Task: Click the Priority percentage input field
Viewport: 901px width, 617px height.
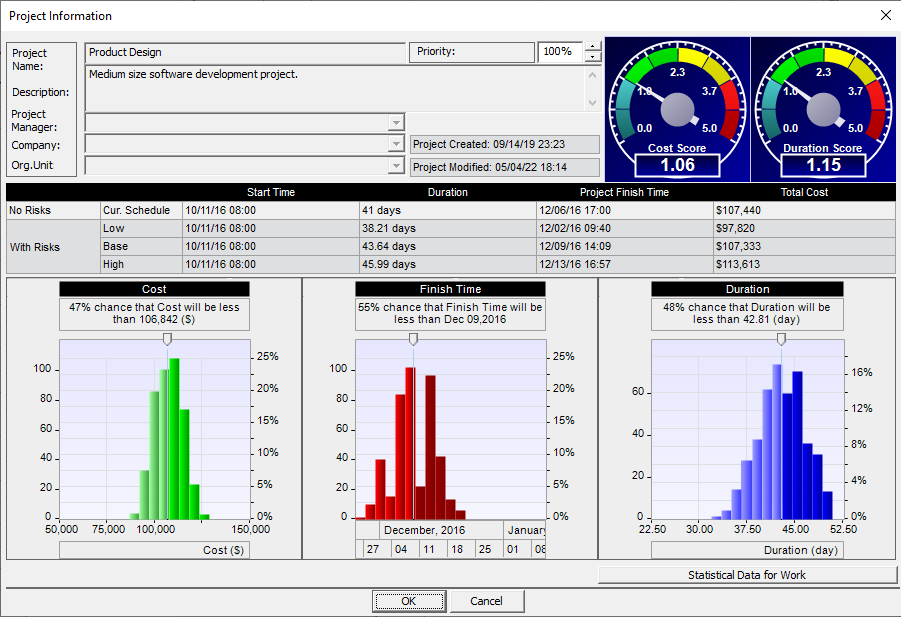Action: click(560, 52)
